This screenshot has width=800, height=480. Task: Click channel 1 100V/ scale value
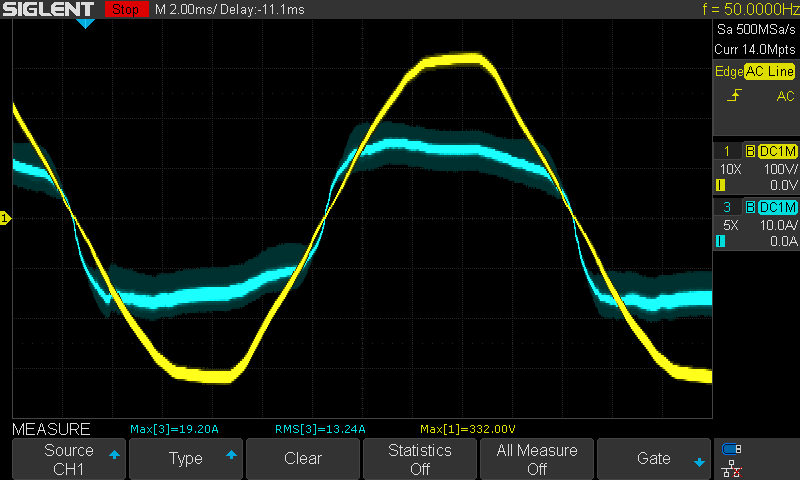tap(780, 169)
